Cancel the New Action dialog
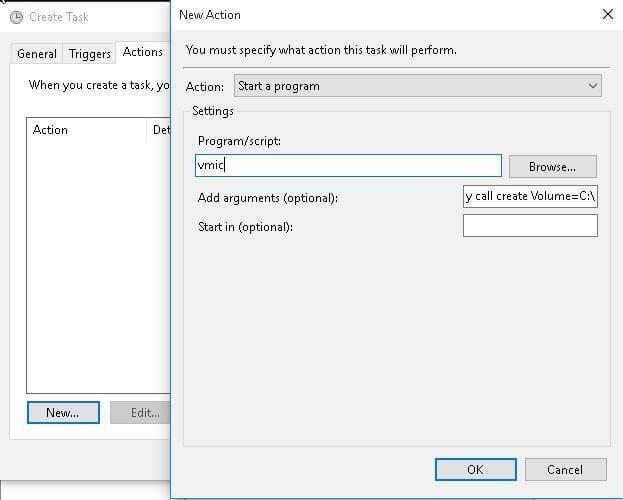623x500 pixels. (564, 469)
